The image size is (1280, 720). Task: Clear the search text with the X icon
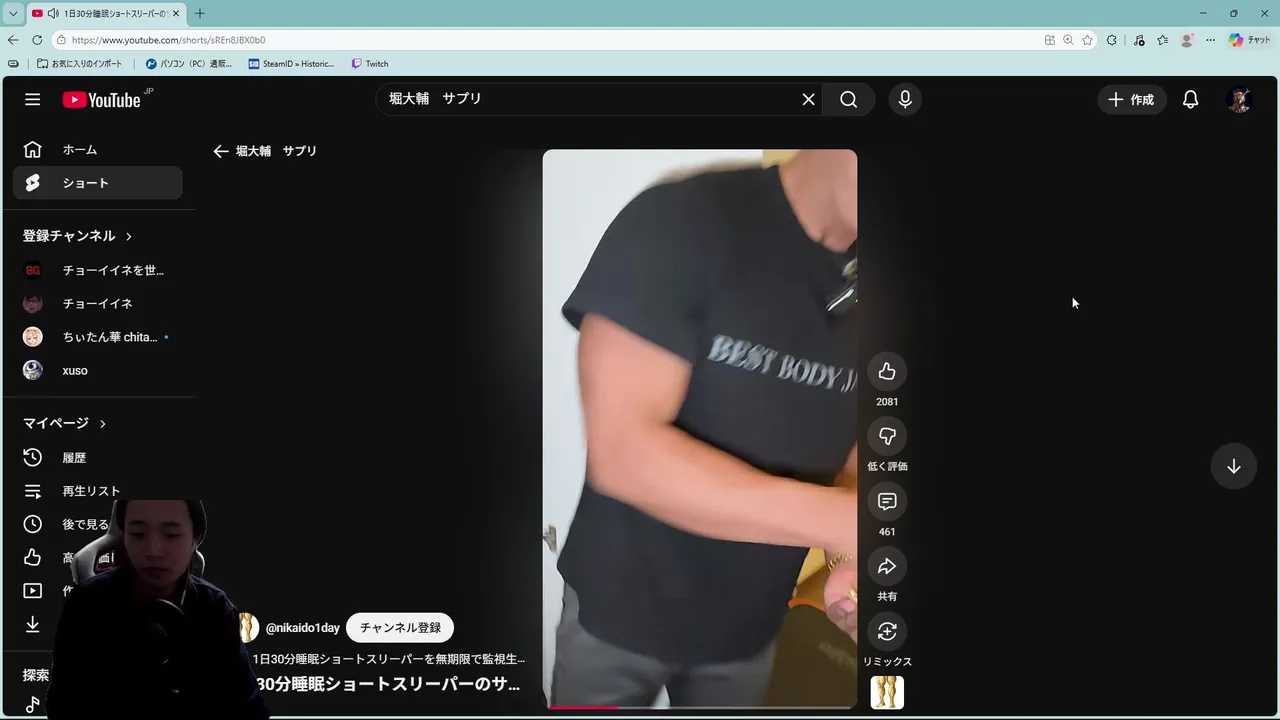(808, 99)
